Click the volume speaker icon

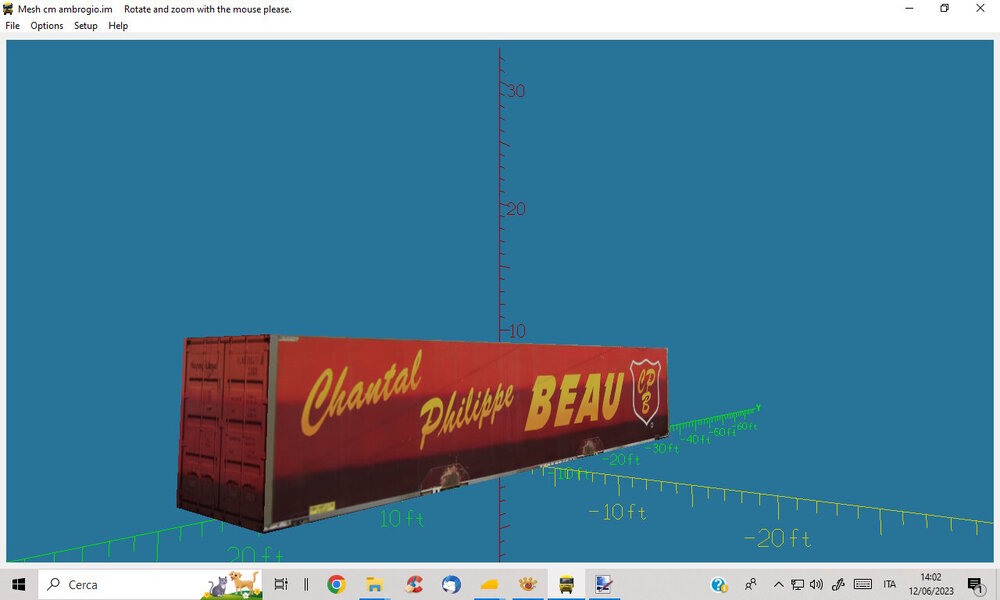coord(816,584)
